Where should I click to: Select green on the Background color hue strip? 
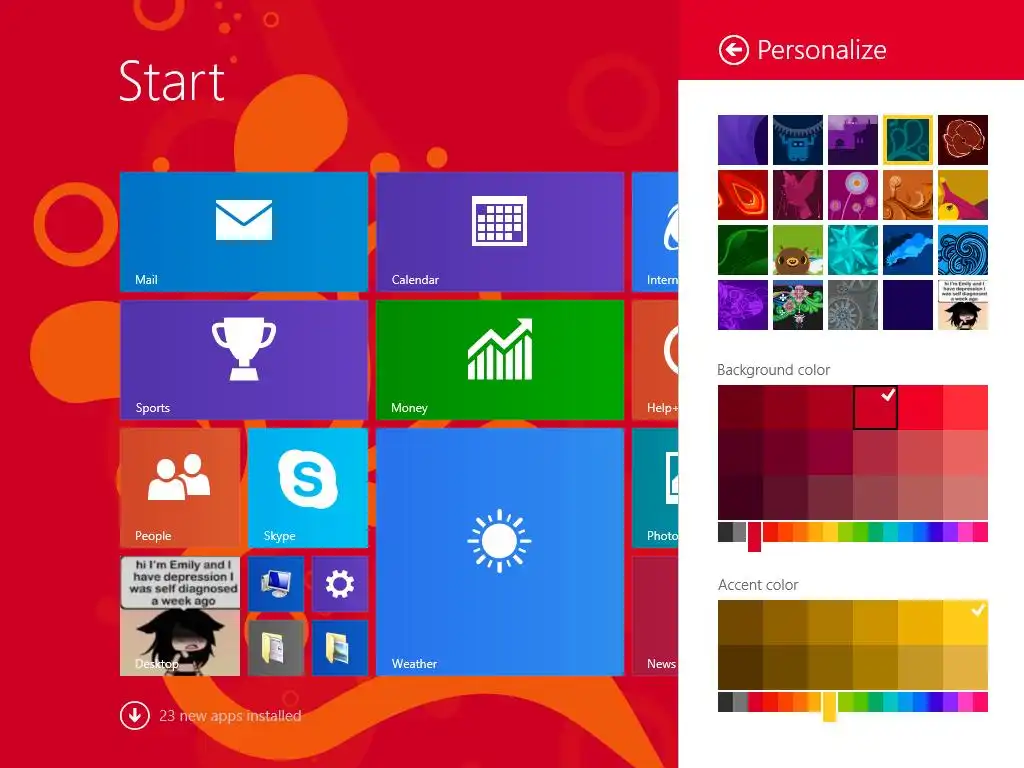(x=860, y=532)
